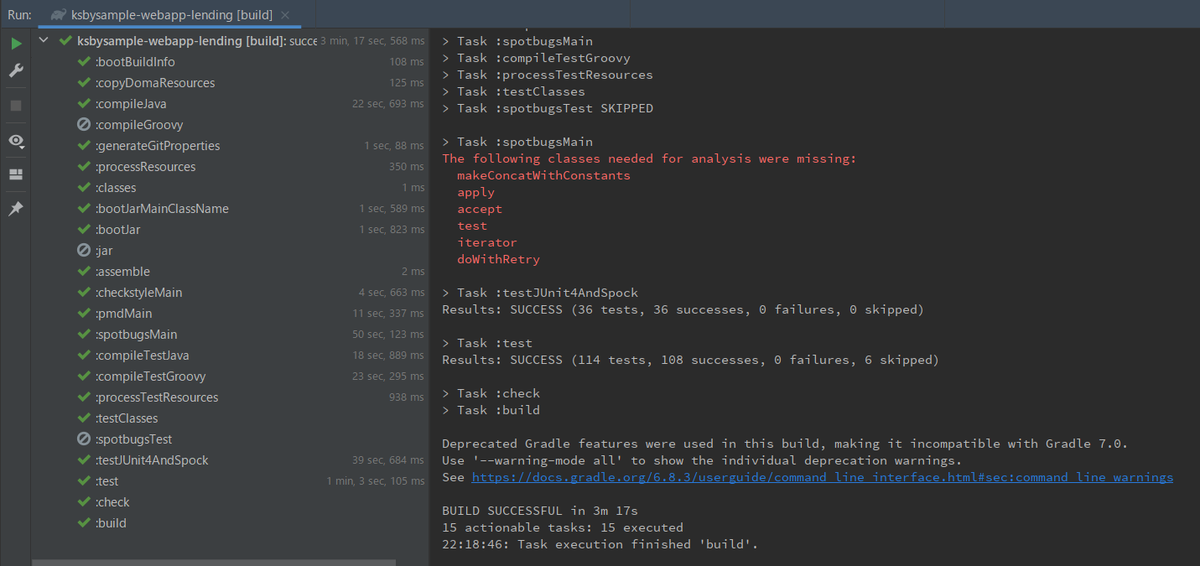Select the :generateGitProperties task row
Viewport: 1200px width, 566px height.
[231, 146]
